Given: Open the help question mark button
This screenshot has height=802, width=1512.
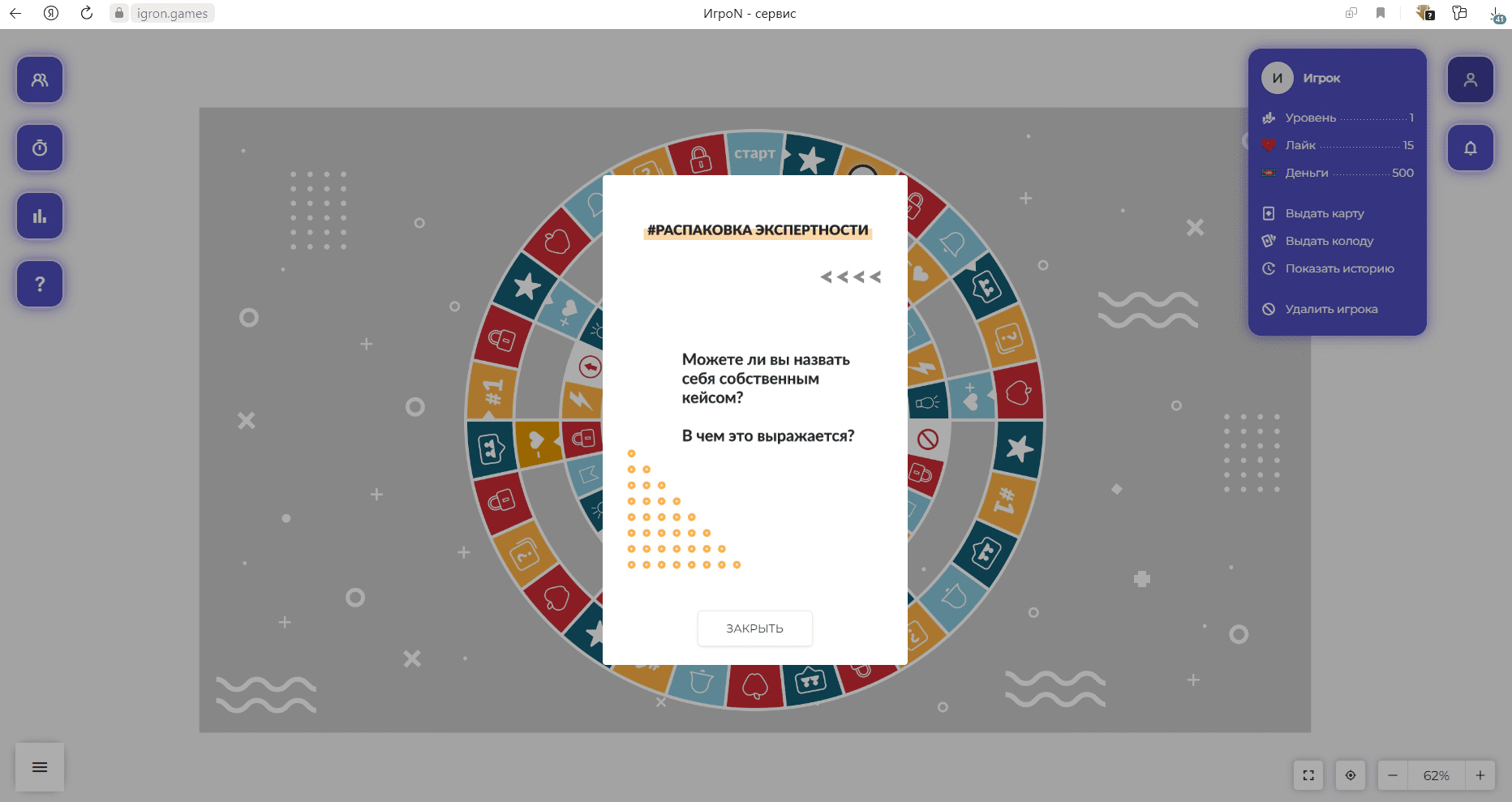Looking at the screenshot, I should click(x=40, y=284).
